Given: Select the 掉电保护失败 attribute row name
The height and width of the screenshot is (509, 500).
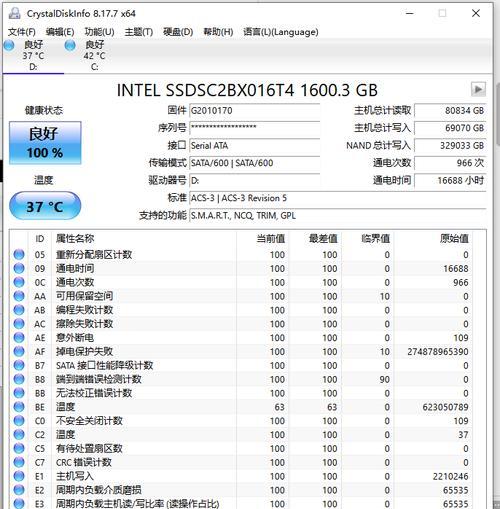Looking at the screenshot, I should click(x=84, y=351).
